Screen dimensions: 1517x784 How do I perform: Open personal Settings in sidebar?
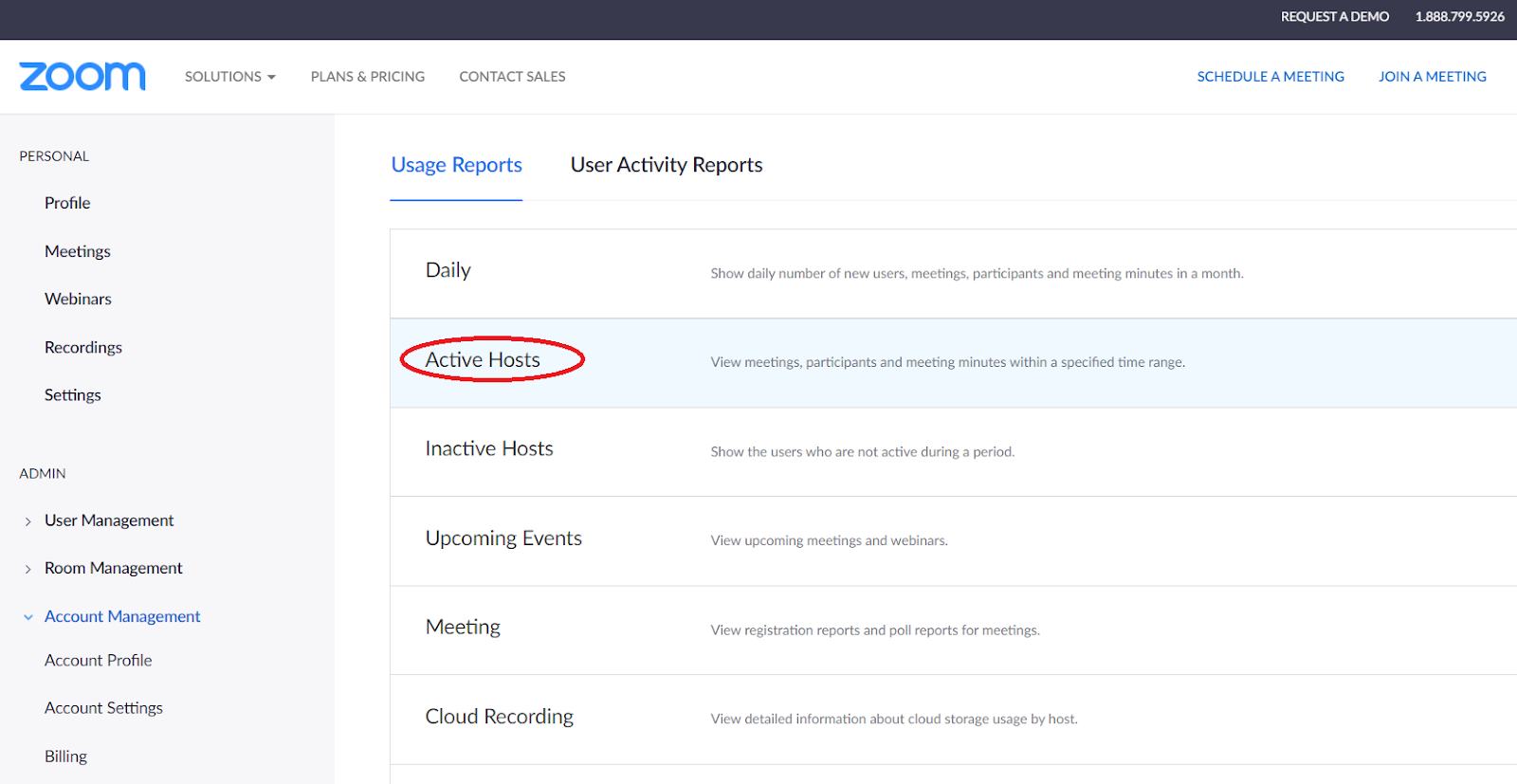(73, 395)
